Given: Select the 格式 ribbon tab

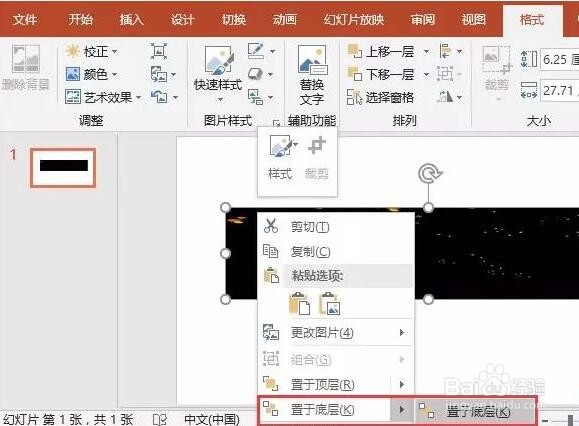Looking at the screenshot, I should [x=532, y=19].
